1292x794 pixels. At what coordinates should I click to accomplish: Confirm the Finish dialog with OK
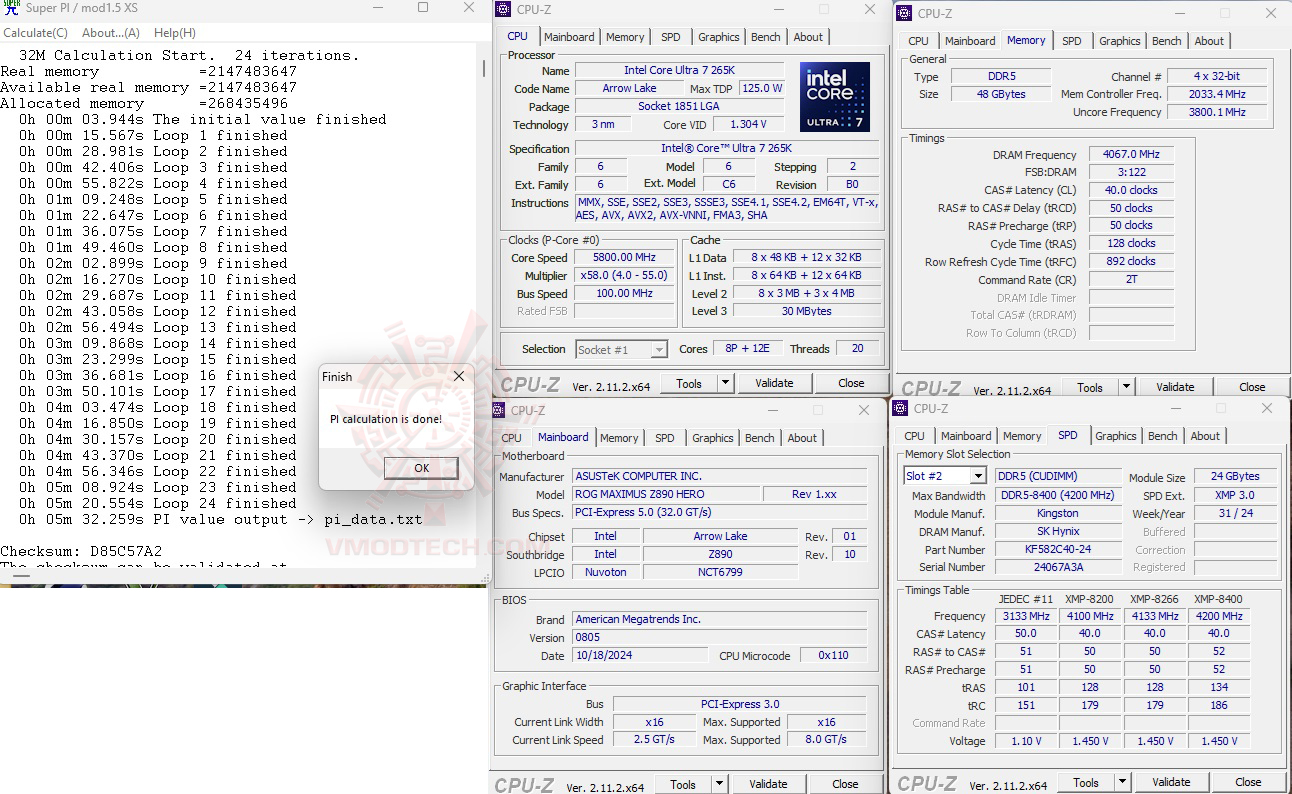click(x=421, y=468)
